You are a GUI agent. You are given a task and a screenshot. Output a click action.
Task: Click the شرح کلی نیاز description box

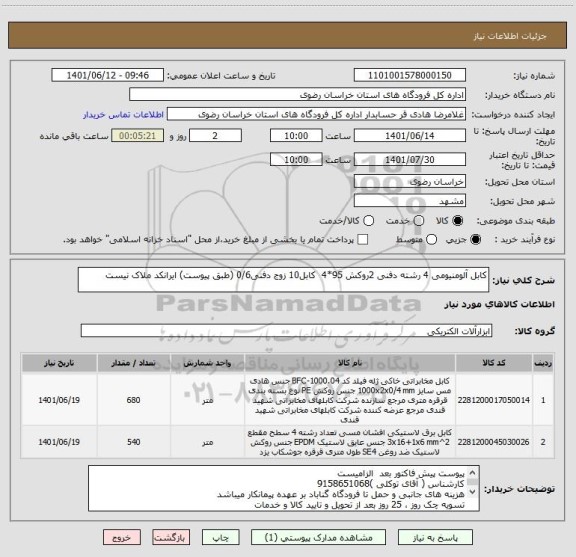283,280
